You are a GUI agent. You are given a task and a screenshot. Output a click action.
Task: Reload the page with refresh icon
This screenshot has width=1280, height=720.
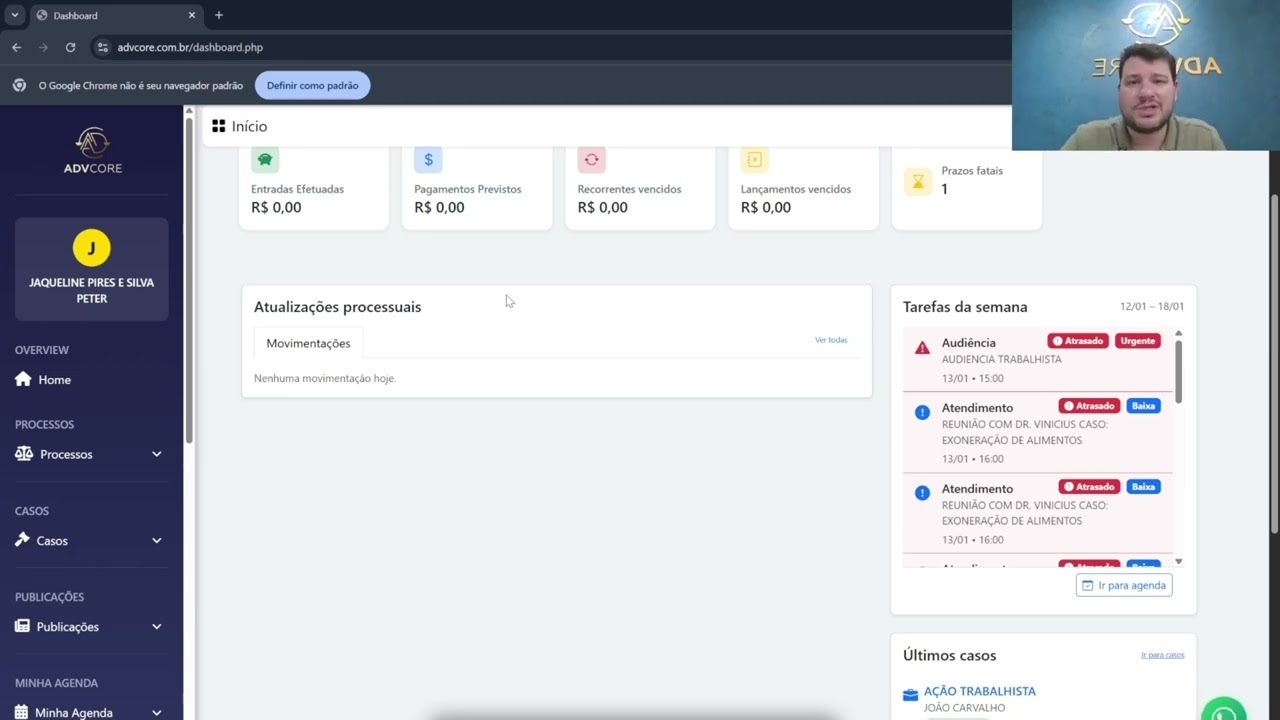click(x=70, y=47)
